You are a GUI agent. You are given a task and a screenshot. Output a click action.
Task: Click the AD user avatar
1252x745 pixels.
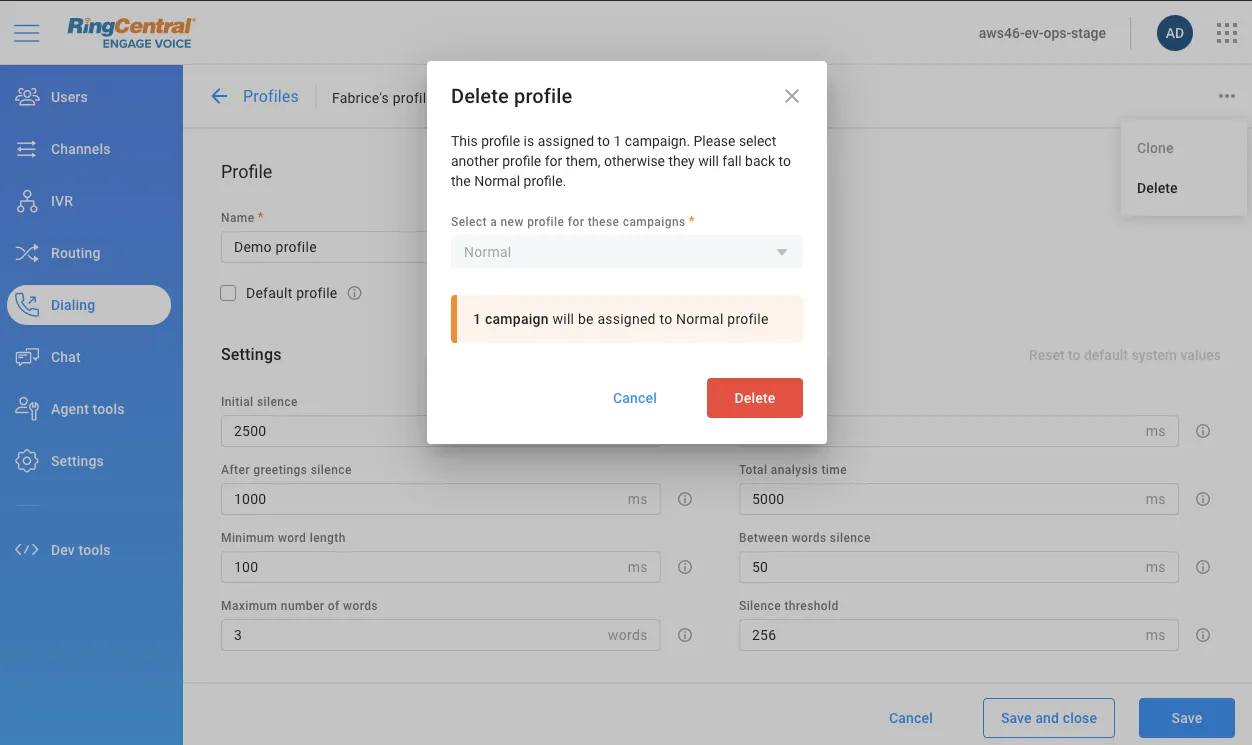pos(1174,33)
